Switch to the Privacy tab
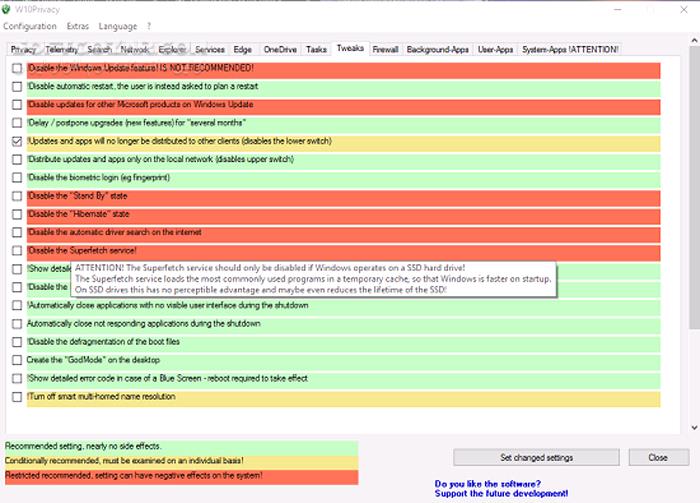 [23, 50]
